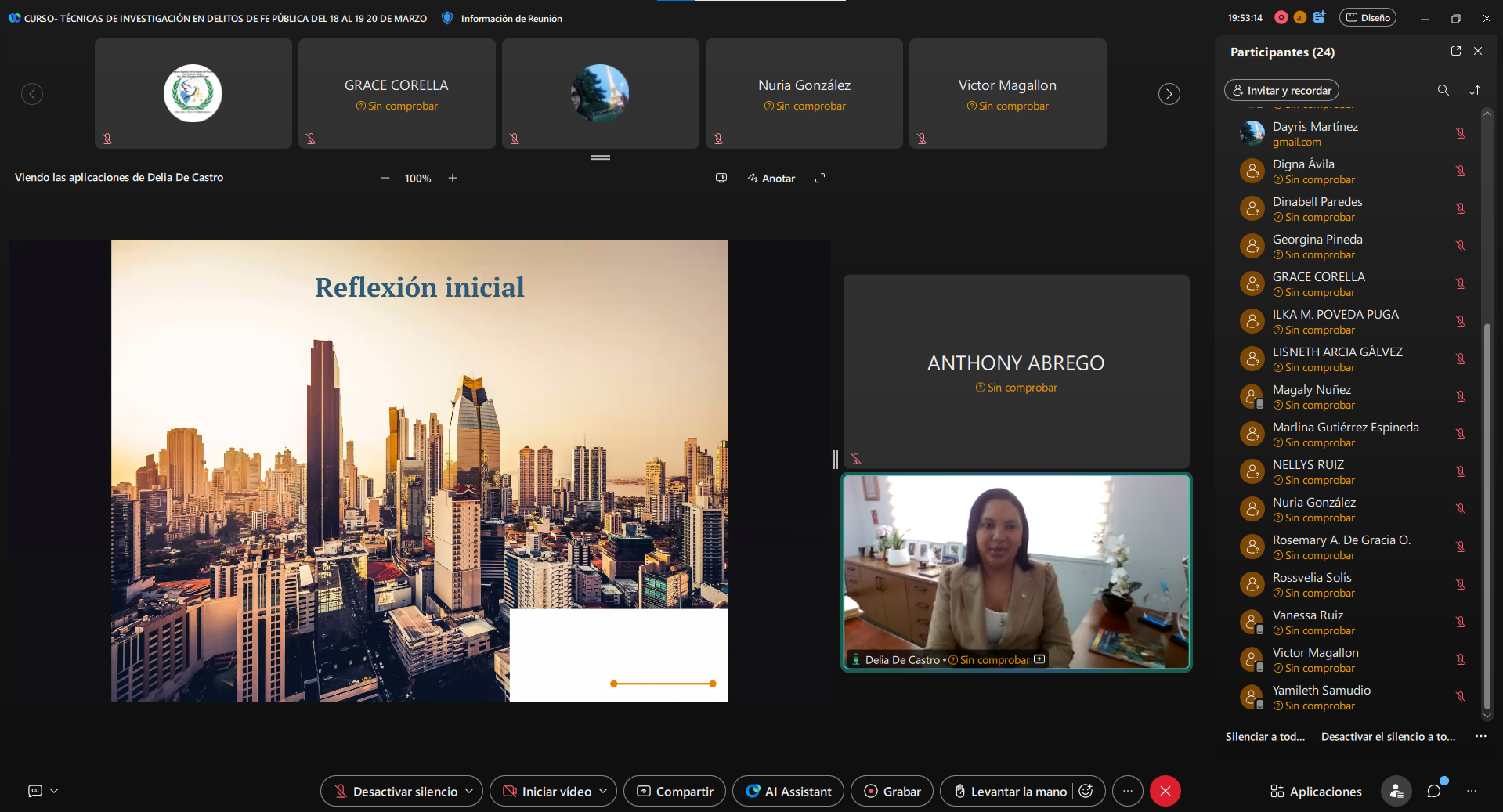The width and height of the screenshot is (1503, 812).
Task: Click Invitar y recordar button
Action: [1281, 90]
